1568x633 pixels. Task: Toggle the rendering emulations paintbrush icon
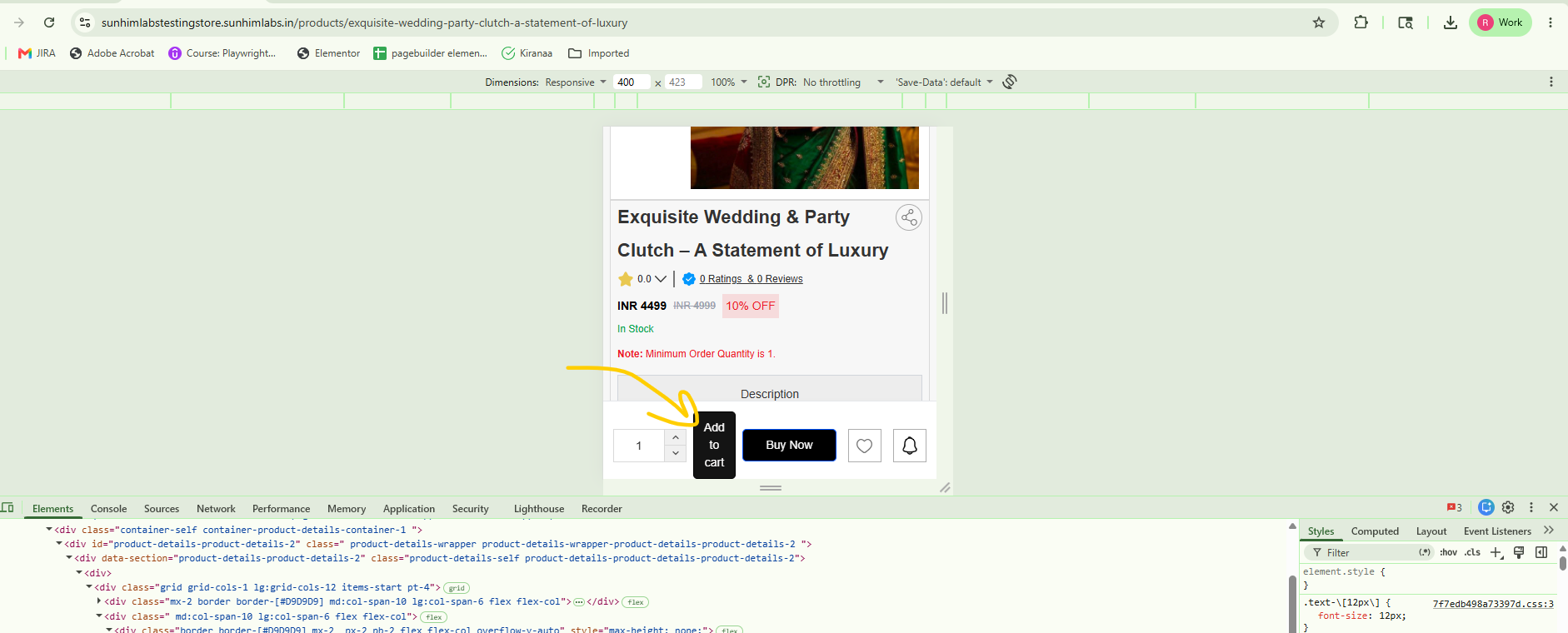tap(1519, 552)
